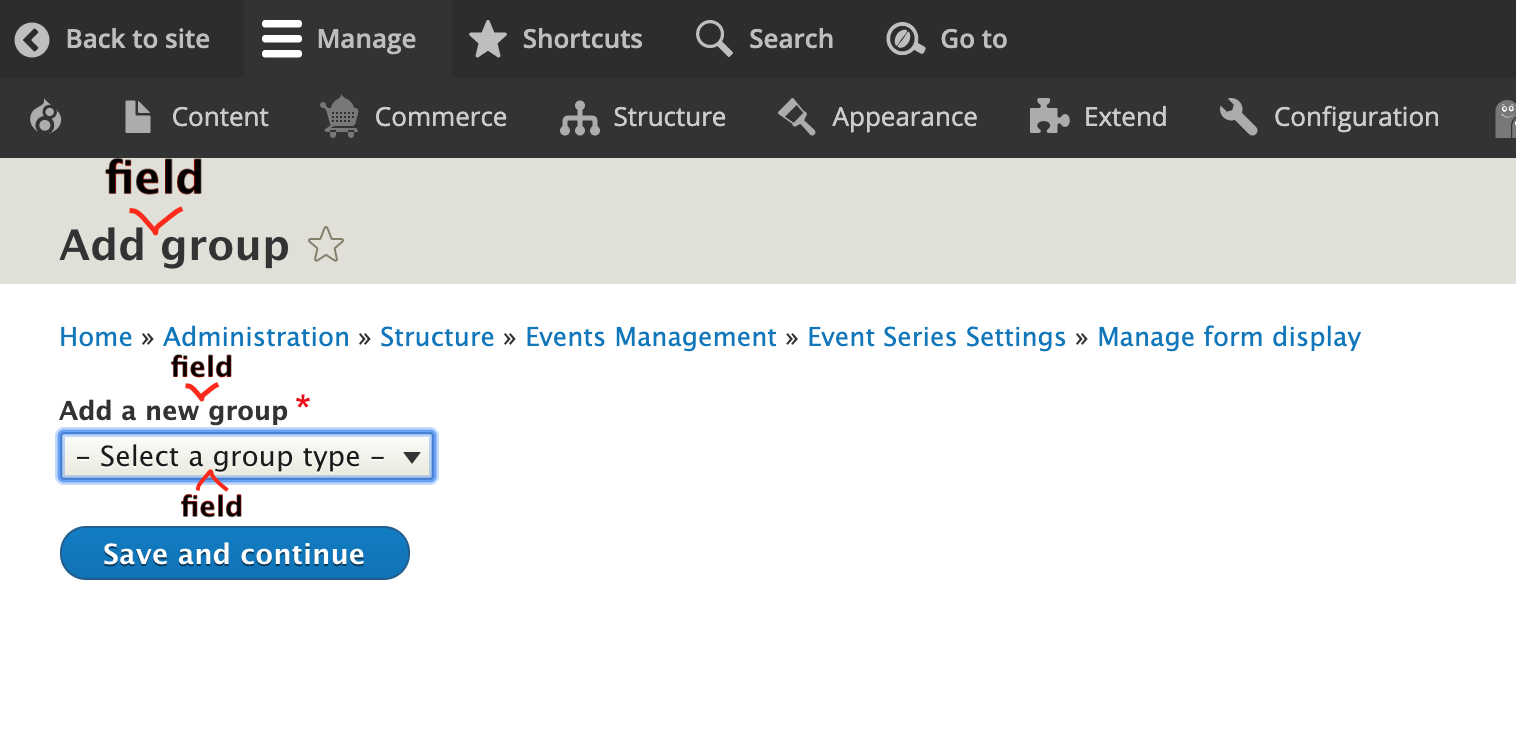Open the Content admin menu label

(220, 117)
